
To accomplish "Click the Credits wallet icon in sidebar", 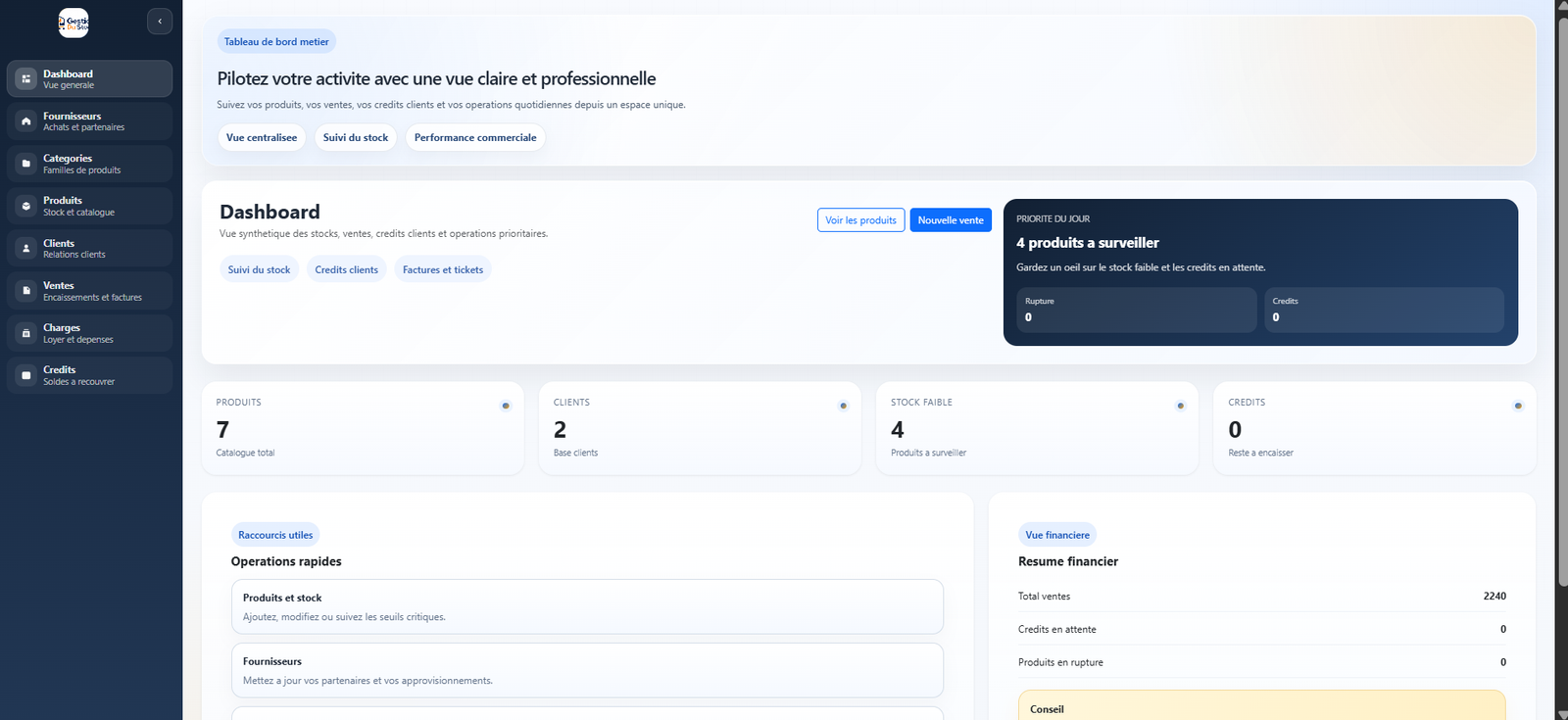I will (26, 375).
